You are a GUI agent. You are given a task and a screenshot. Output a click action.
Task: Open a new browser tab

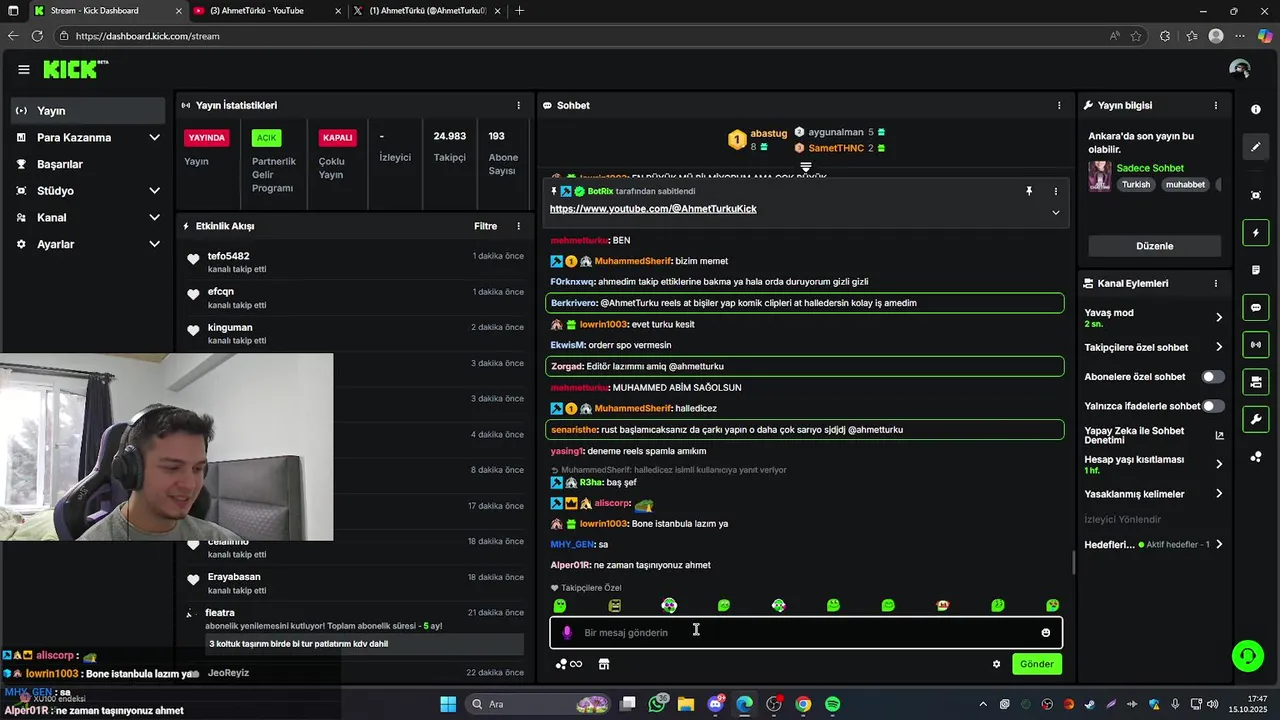click(x=519, y=11)
